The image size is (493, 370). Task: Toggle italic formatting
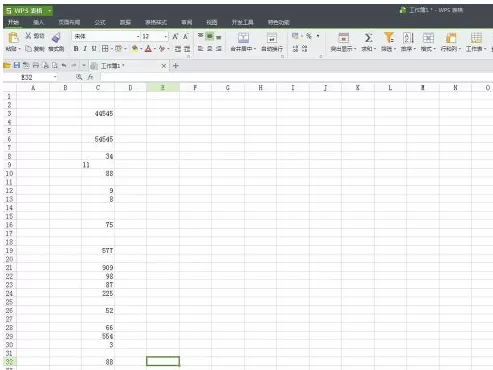click(85, 49)
